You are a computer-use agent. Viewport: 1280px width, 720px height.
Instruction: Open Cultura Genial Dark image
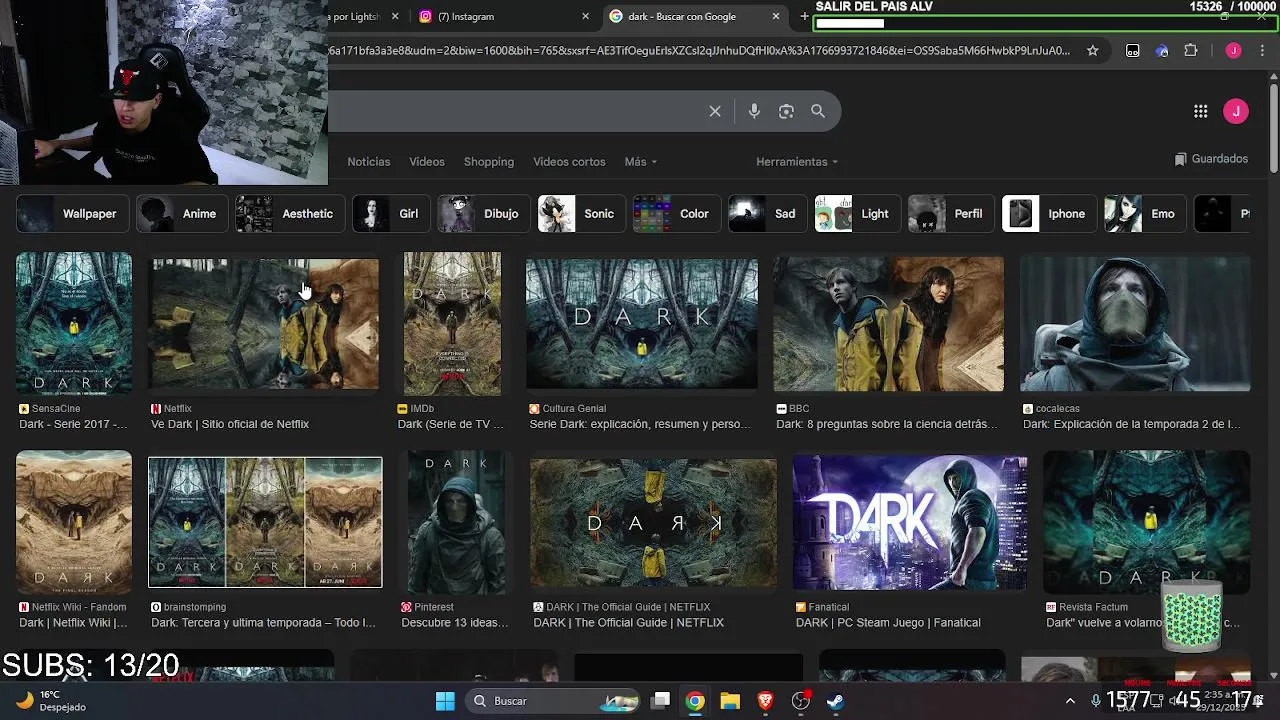[642, 323]
